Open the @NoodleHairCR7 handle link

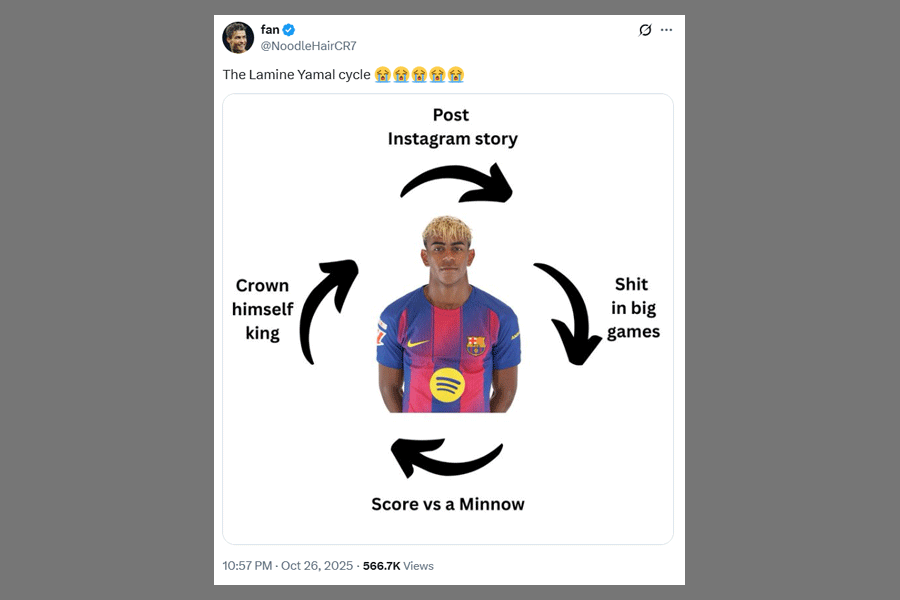pos(308,46)
